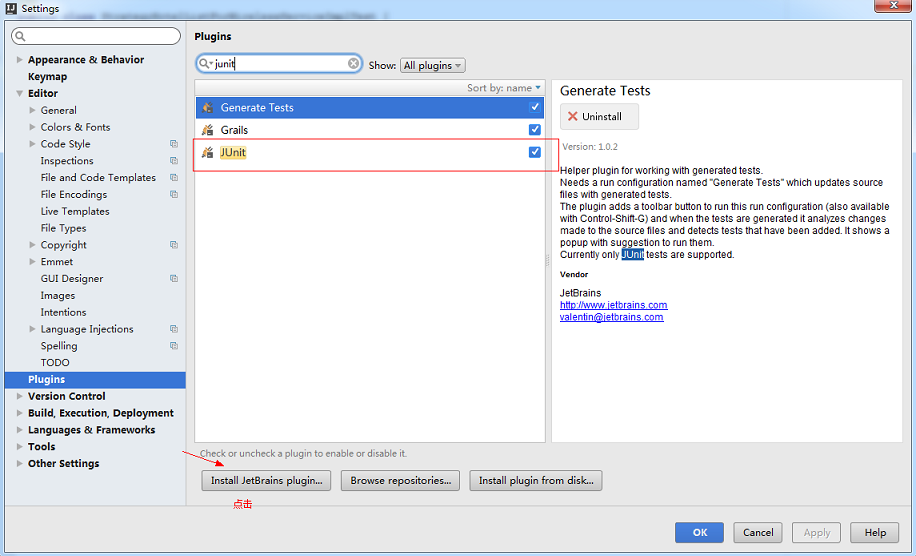Clear the plugin search field text
The width and height of the screenshot is (916, 556).
click(353, 63)
